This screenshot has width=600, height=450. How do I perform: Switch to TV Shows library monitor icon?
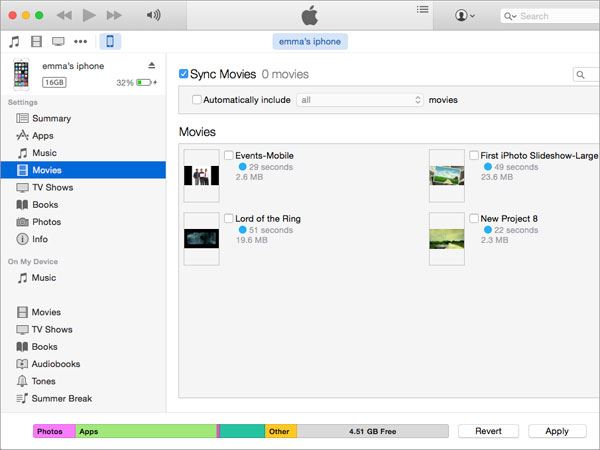click(58, 41)
